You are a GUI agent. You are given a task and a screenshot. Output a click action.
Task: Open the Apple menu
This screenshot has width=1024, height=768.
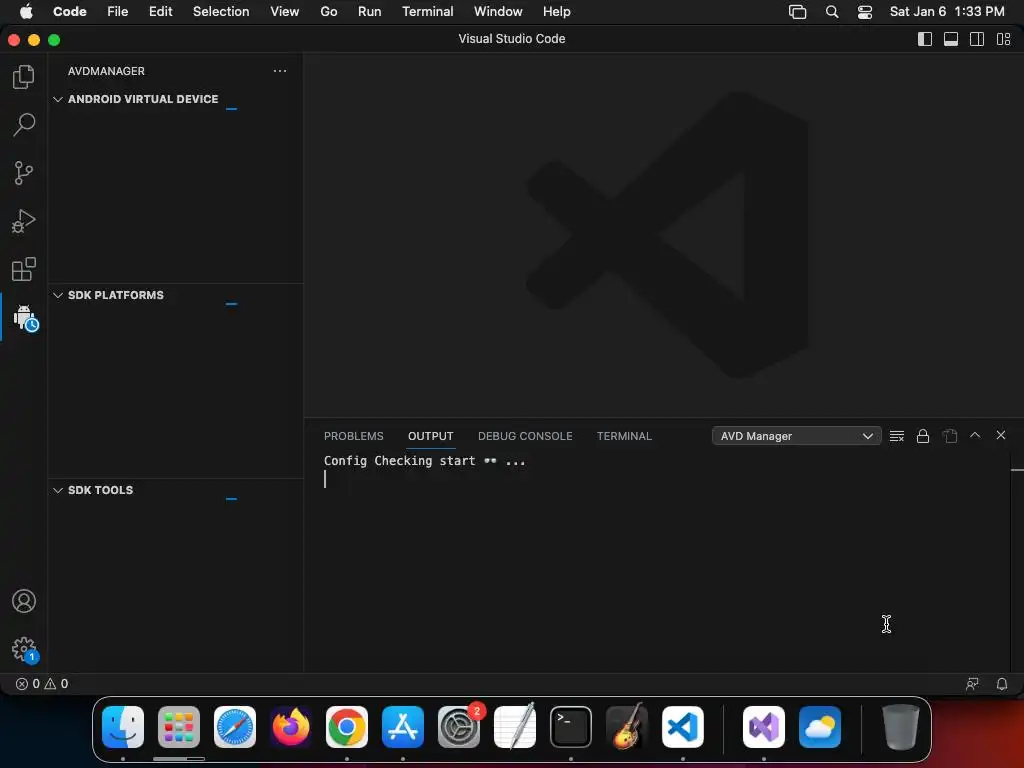pos(26,11)
